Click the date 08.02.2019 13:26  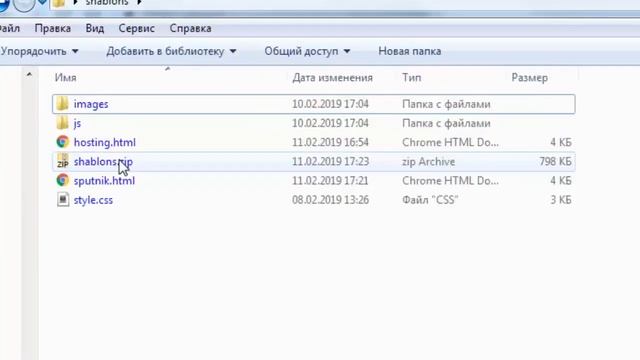[x=330, y=200]
